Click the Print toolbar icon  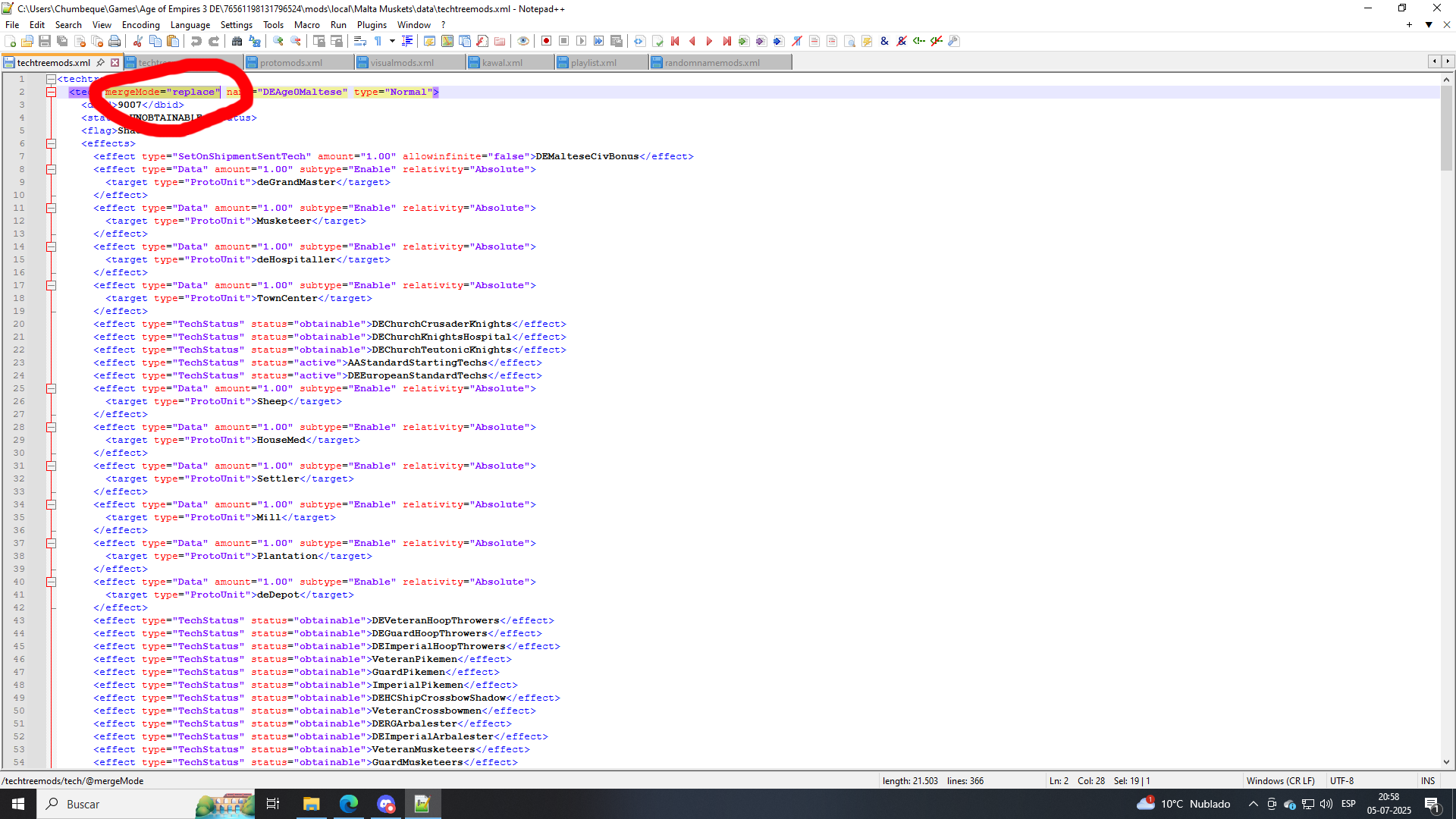point(115,41)
